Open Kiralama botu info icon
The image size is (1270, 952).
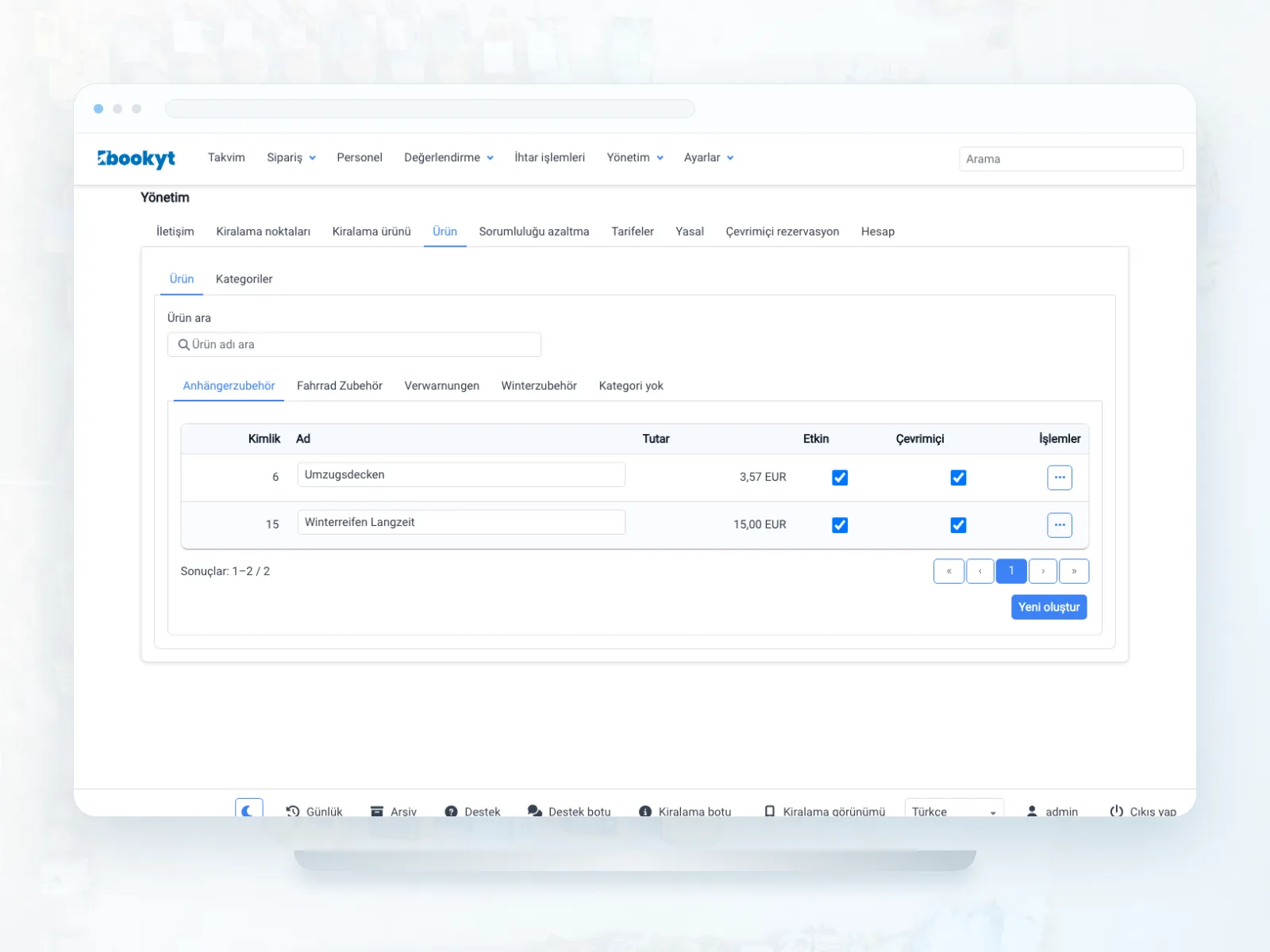point(645,812)
